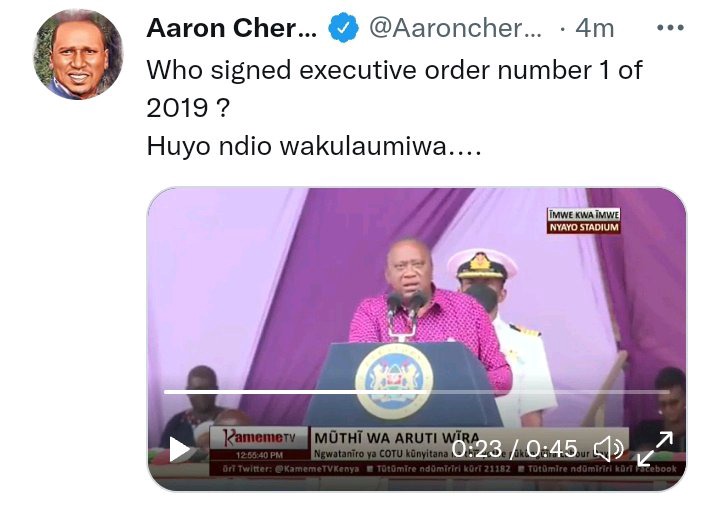Mute the video with the speaker icon
Viewport: 720px width, 513px height.
pos(609,449)
